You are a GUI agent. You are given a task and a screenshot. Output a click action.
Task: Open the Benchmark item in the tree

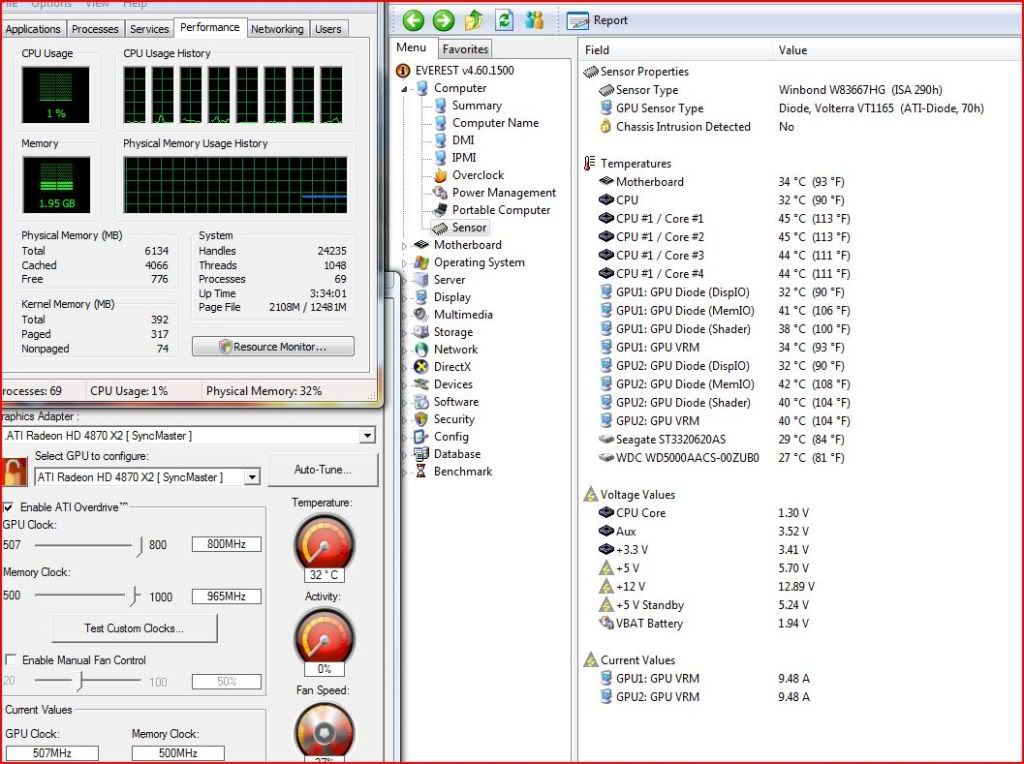click(462, 471)
